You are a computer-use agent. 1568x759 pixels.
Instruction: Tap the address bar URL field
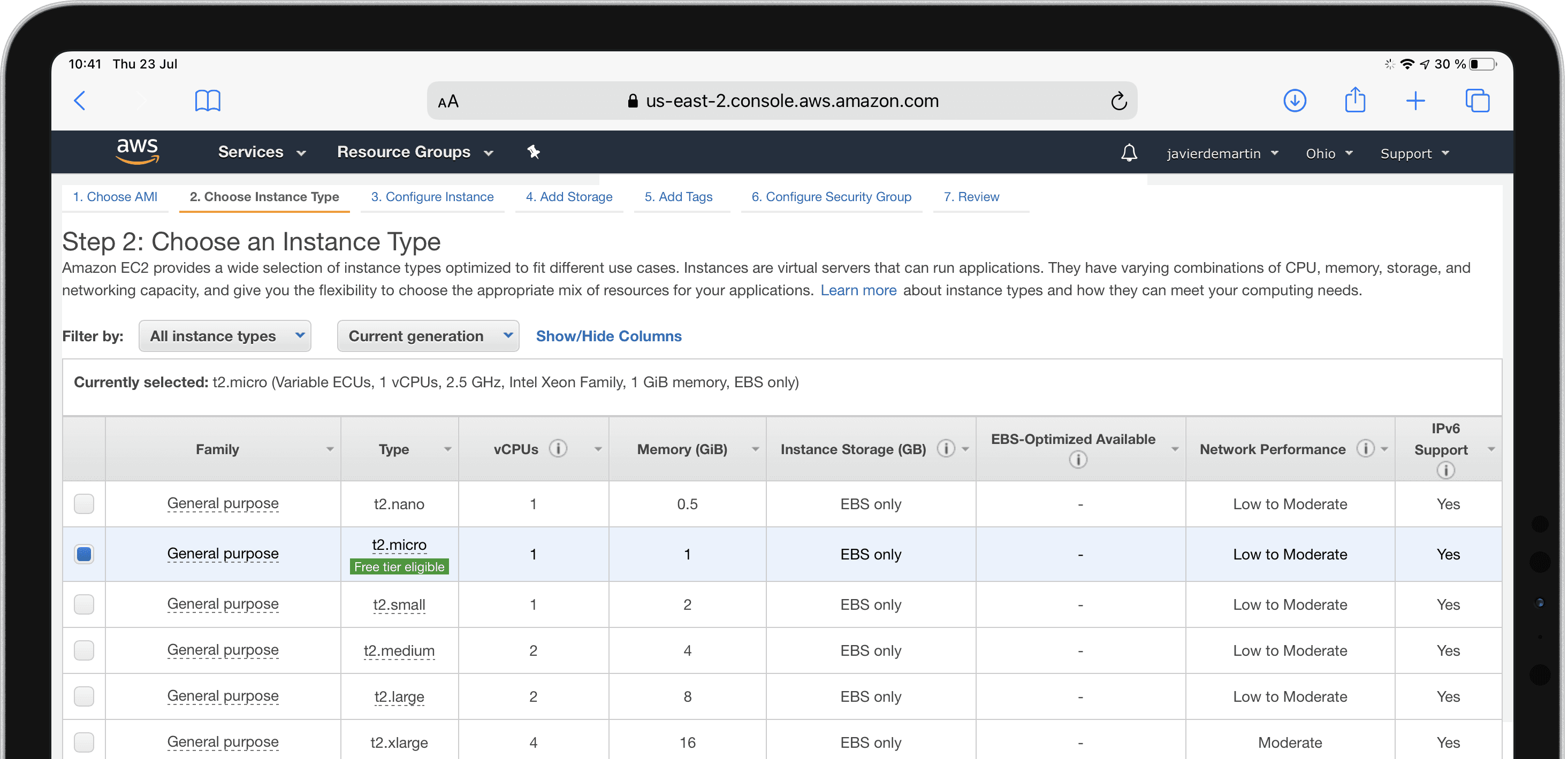pyautogui.click(x=782, y=101)
